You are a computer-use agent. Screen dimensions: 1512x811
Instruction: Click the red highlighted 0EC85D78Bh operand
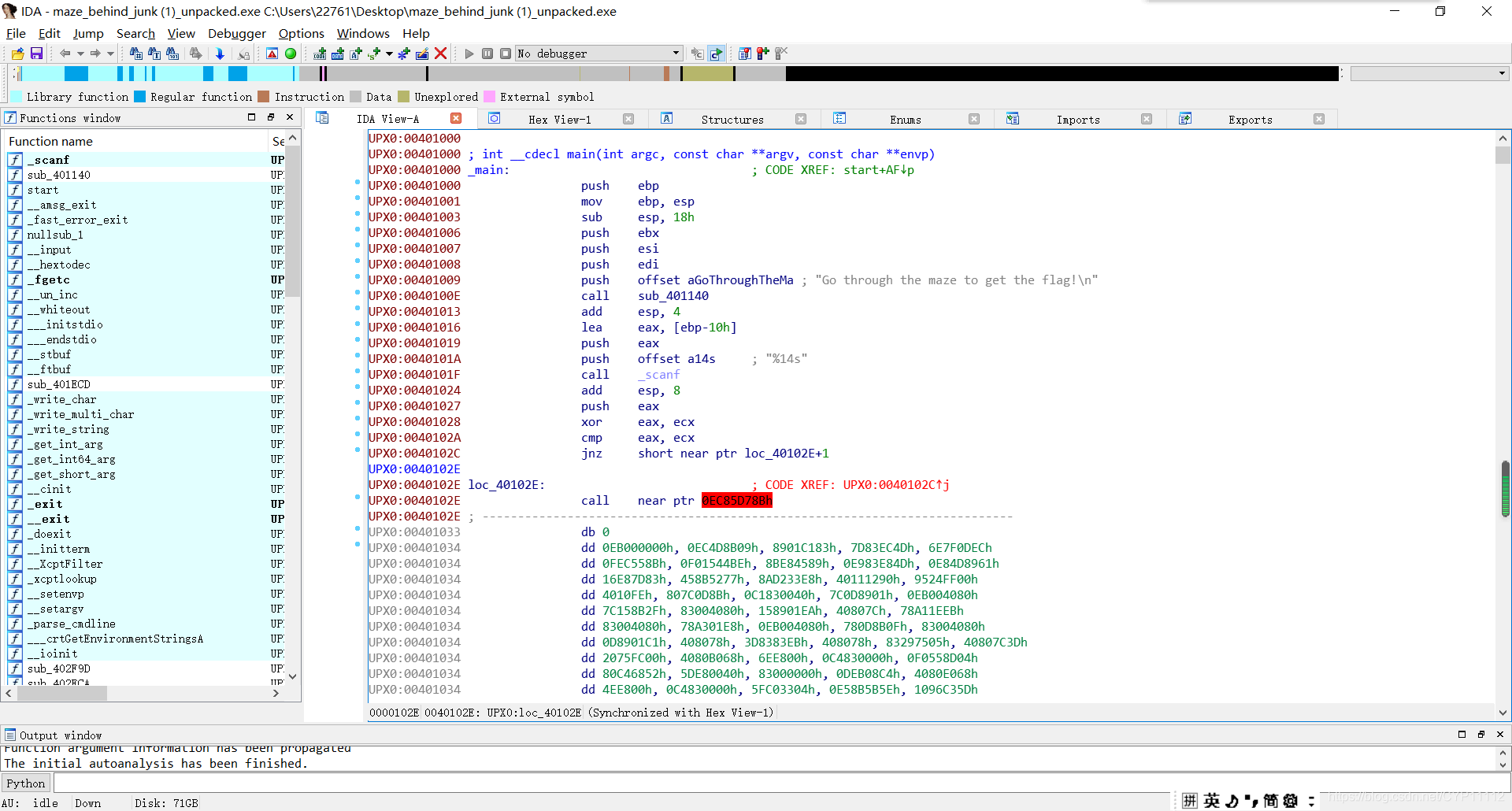point(736,501)
